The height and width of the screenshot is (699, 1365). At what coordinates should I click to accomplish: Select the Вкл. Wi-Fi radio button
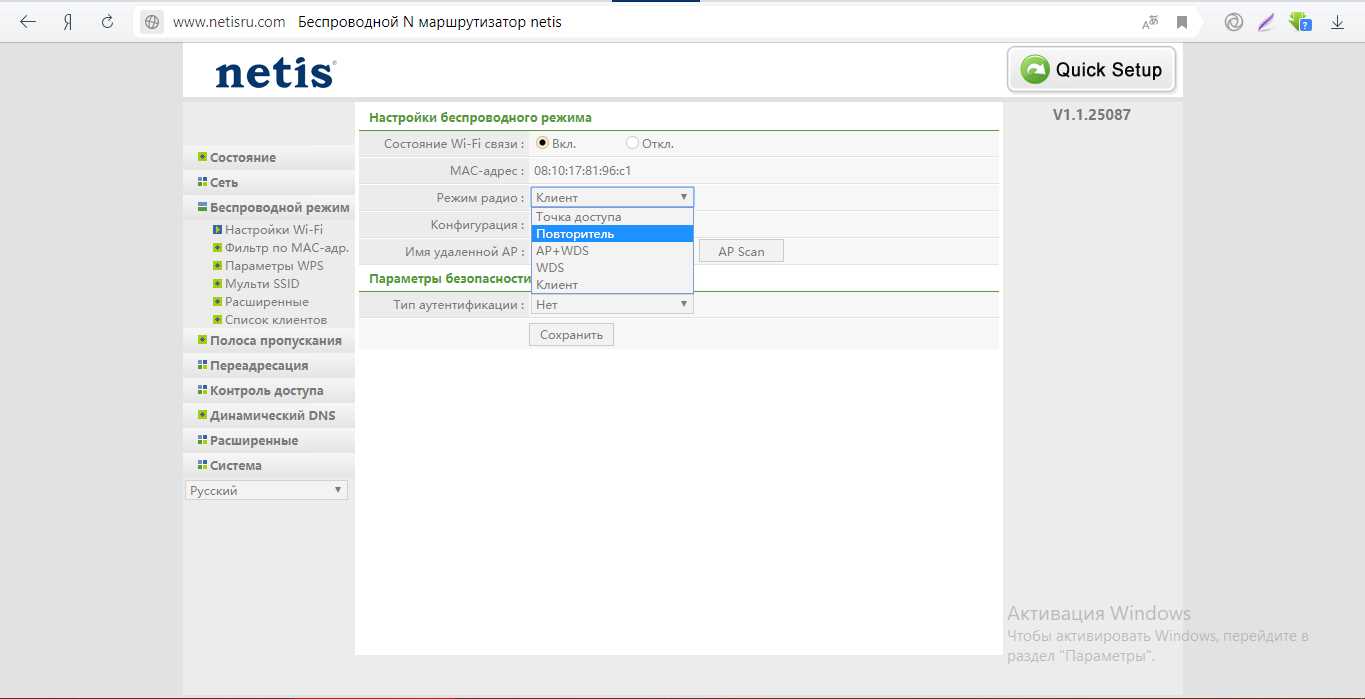tap(543, 143)
